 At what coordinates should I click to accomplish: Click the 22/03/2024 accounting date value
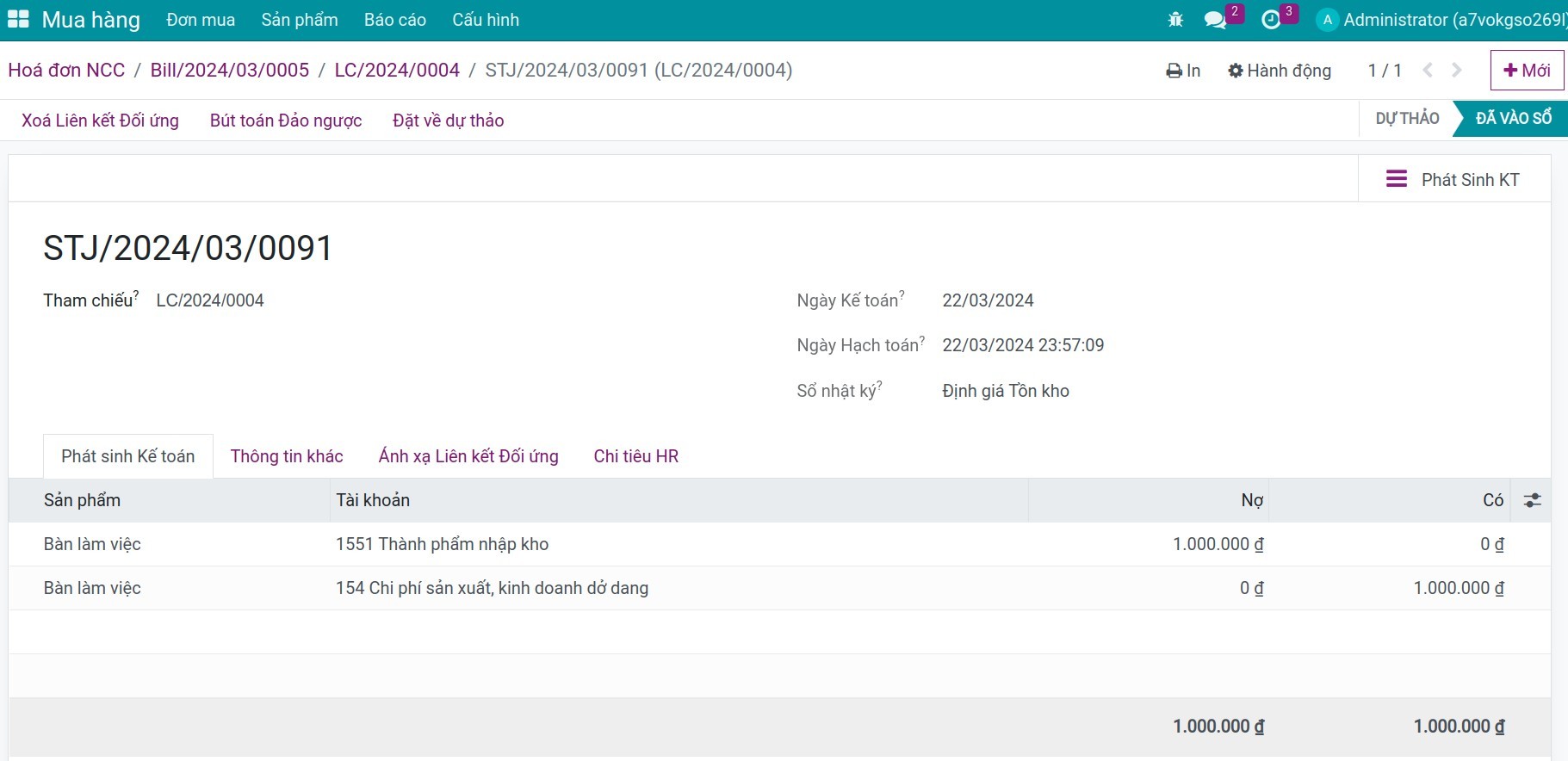(x=988, y=300)
